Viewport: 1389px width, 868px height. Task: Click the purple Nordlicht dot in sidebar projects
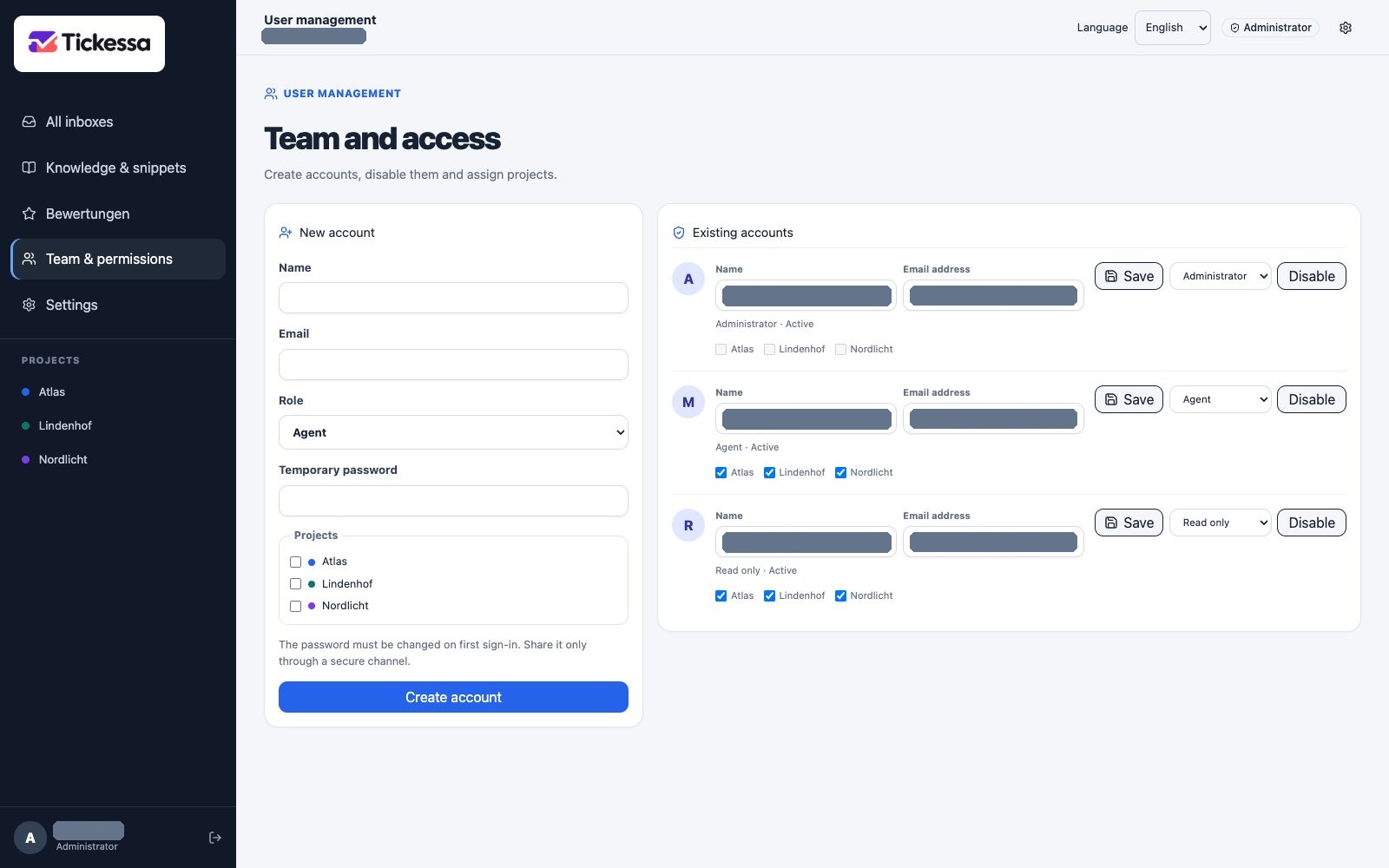tap(25, 459)
